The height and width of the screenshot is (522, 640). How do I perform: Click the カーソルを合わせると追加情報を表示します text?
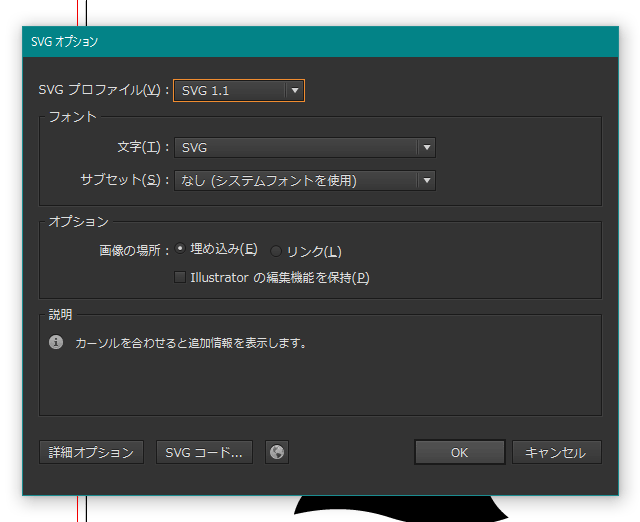point(191,343)
